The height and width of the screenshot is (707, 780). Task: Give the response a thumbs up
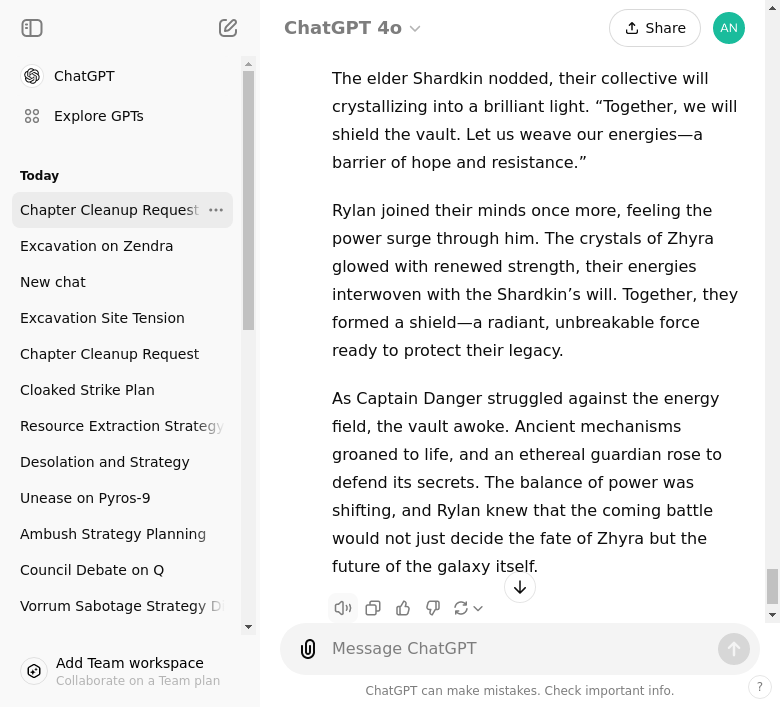(403, 608)
